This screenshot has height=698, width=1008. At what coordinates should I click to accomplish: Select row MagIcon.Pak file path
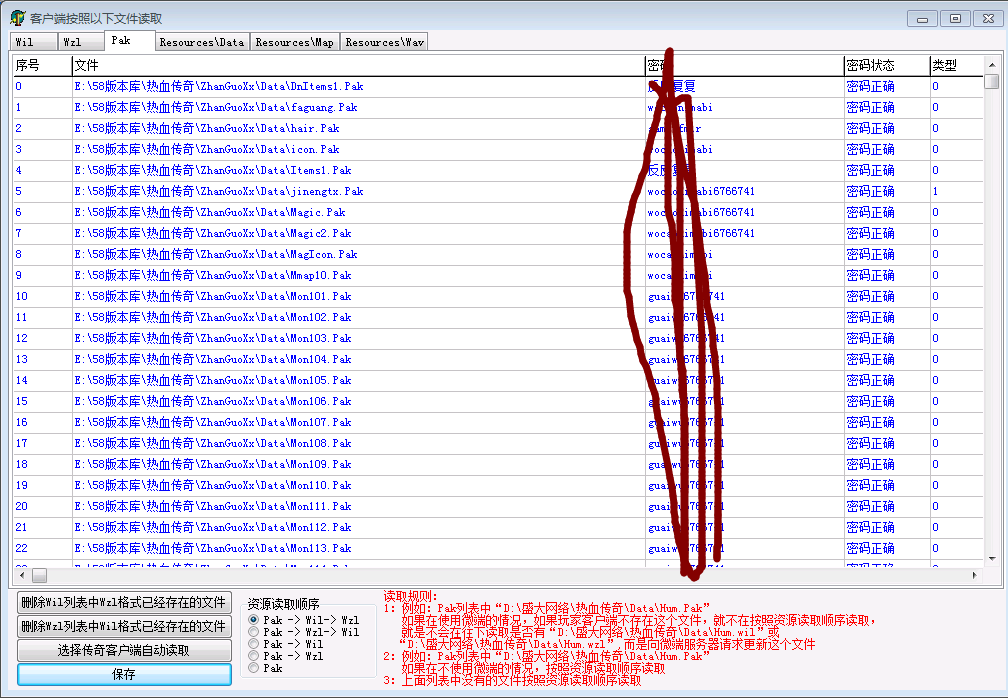pyautogui.click(x=216, y=255)
